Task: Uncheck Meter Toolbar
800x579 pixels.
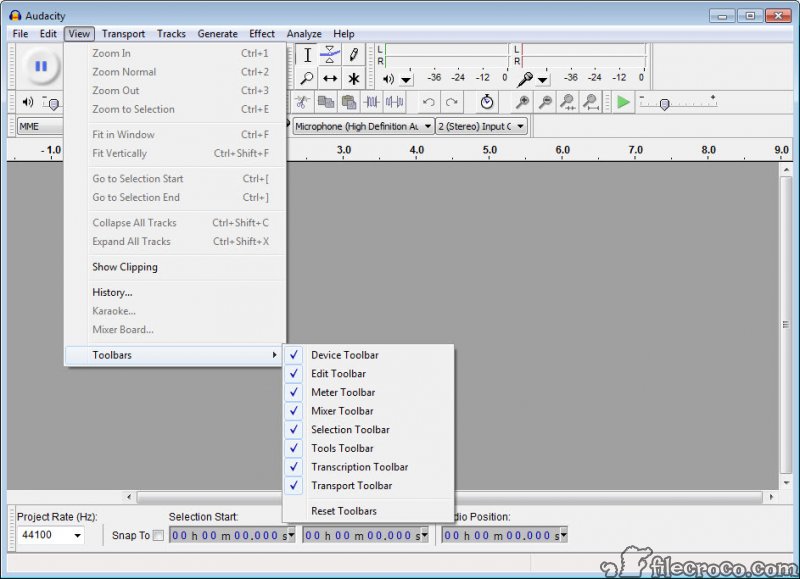Action: point(367,392)
